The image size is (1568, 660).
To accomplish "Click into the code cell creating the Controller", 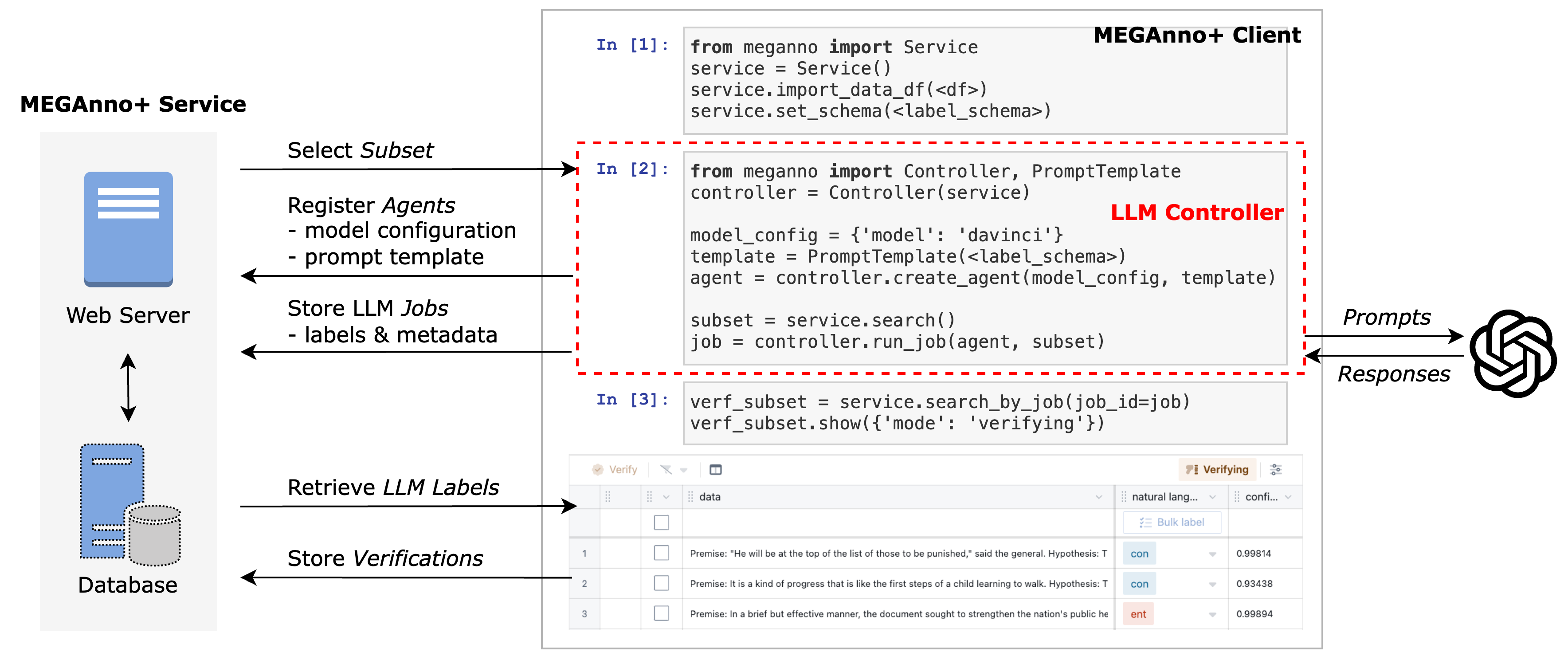I will (x=985, y=258).
